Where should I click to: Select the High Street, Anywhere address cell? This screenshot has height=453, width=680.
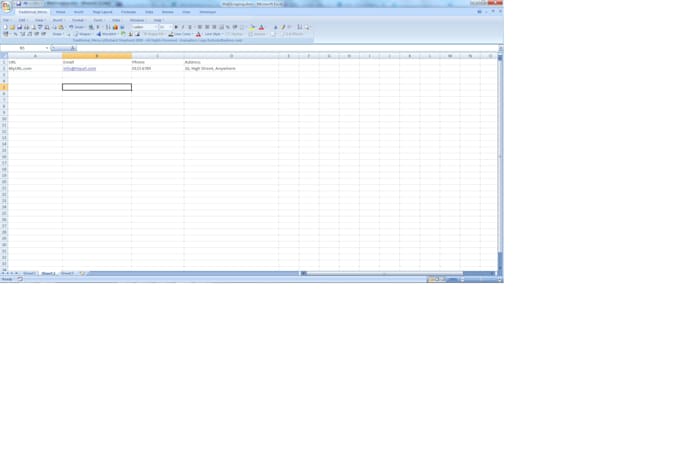pyautogui.click(x=231, y=68)
